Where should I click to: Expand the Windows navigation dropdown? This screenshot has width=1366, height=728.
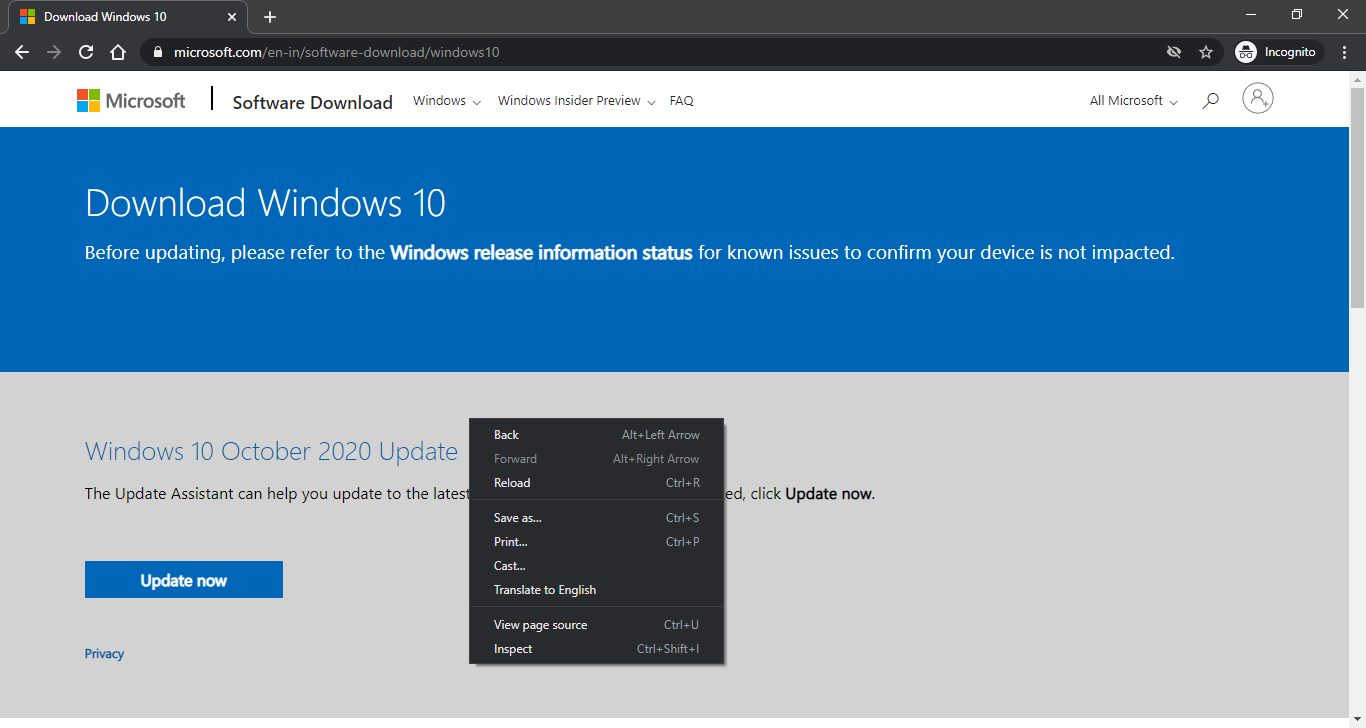click(447, 101)
